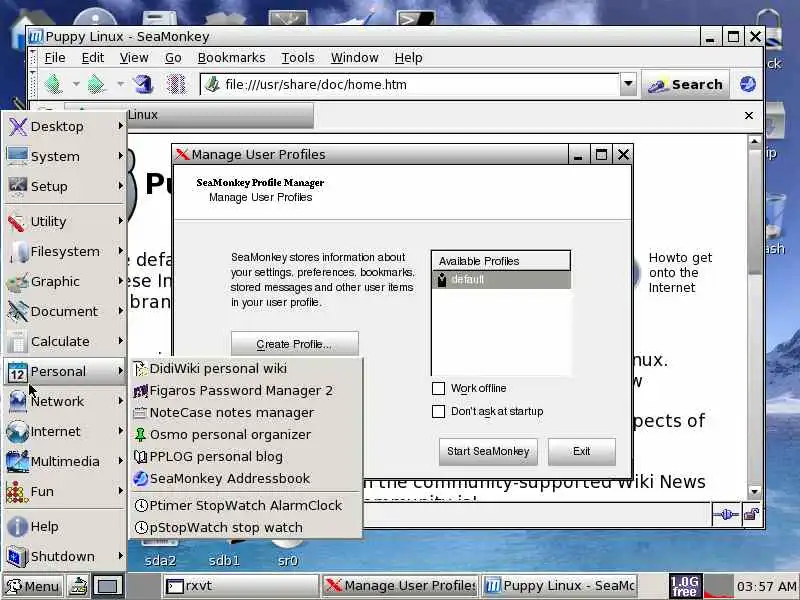Enable the Work offline checkbox
The image size is (800, 600).
point(438,388)
